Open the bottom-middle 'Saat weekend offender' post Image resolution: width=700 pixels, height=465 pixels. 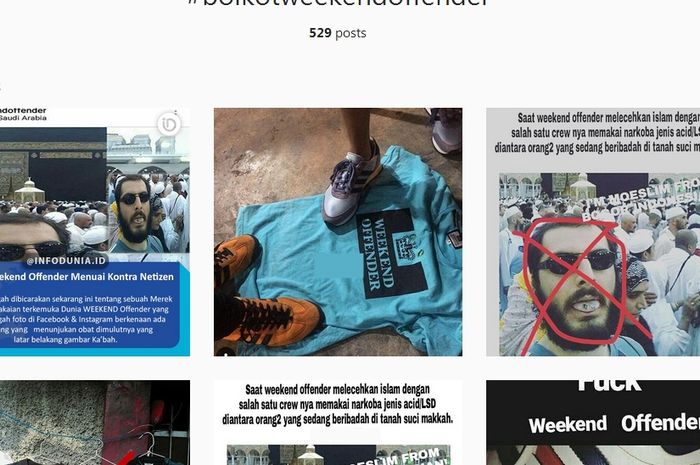(x=338, y=423)
